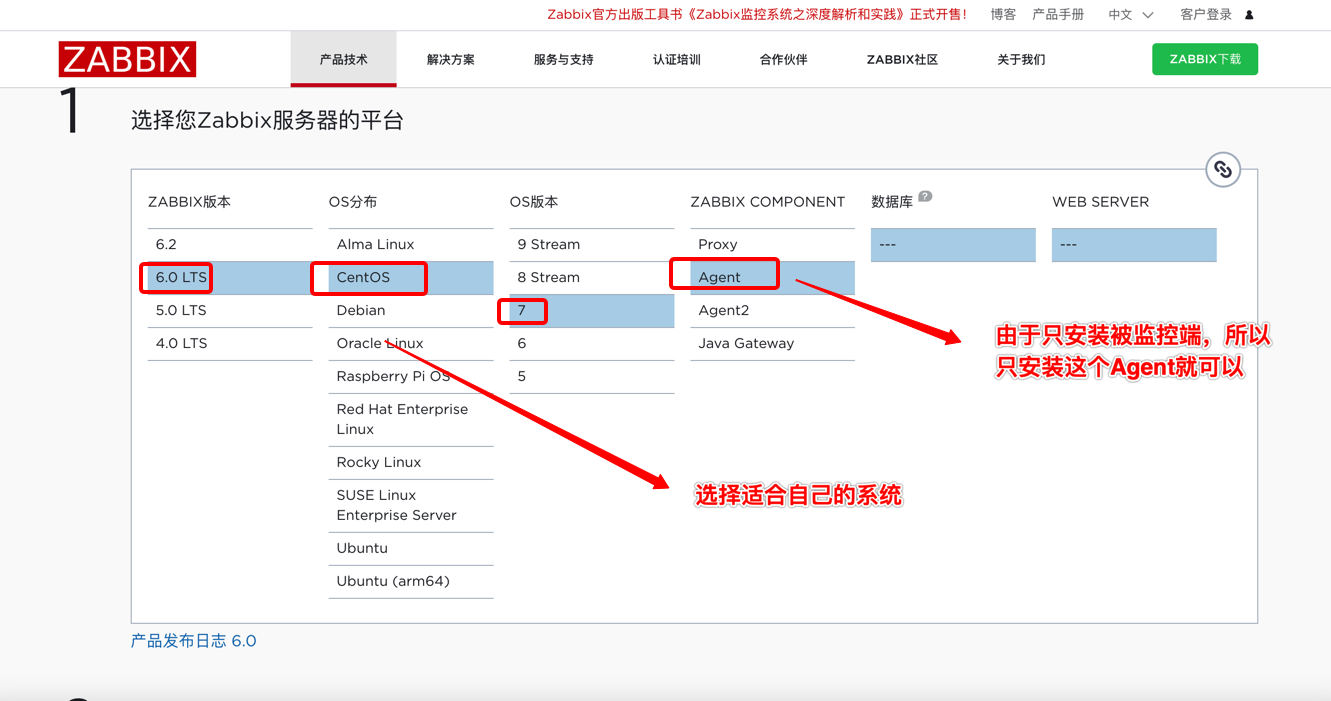Click database help question mark icon

[925, 197]
